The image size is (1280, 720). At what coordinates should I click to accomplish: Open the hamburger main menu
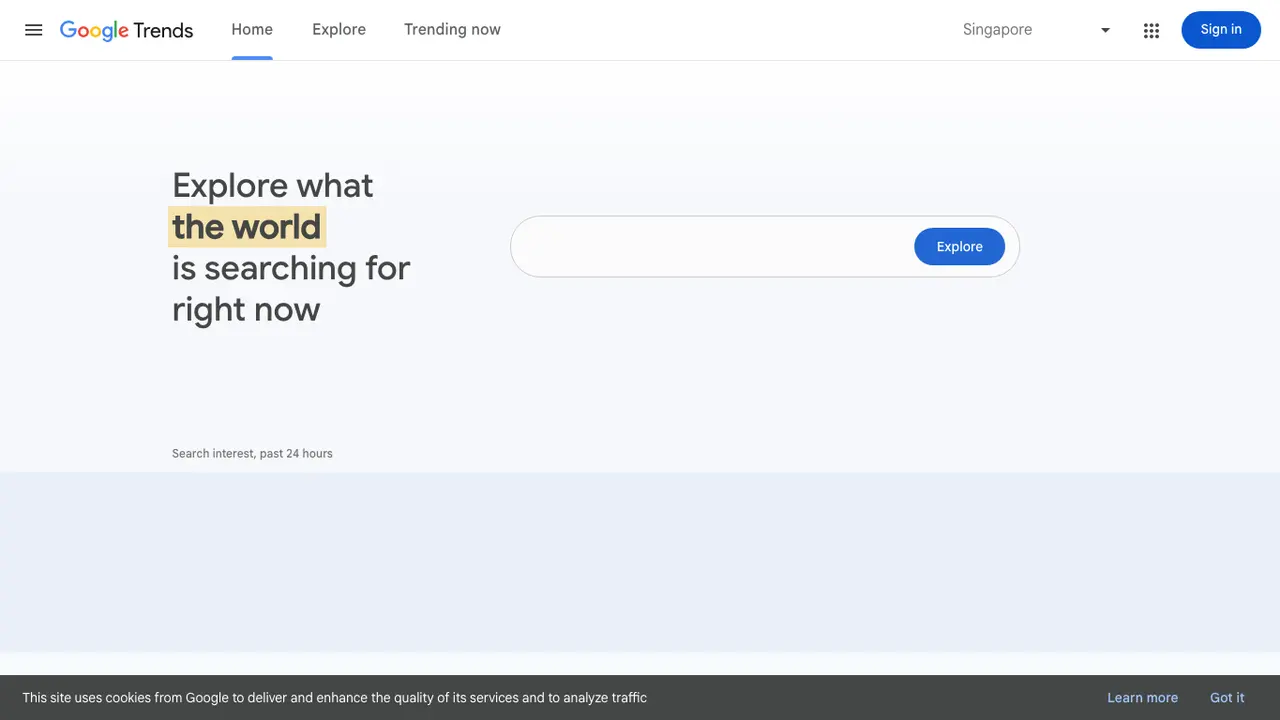34,30
